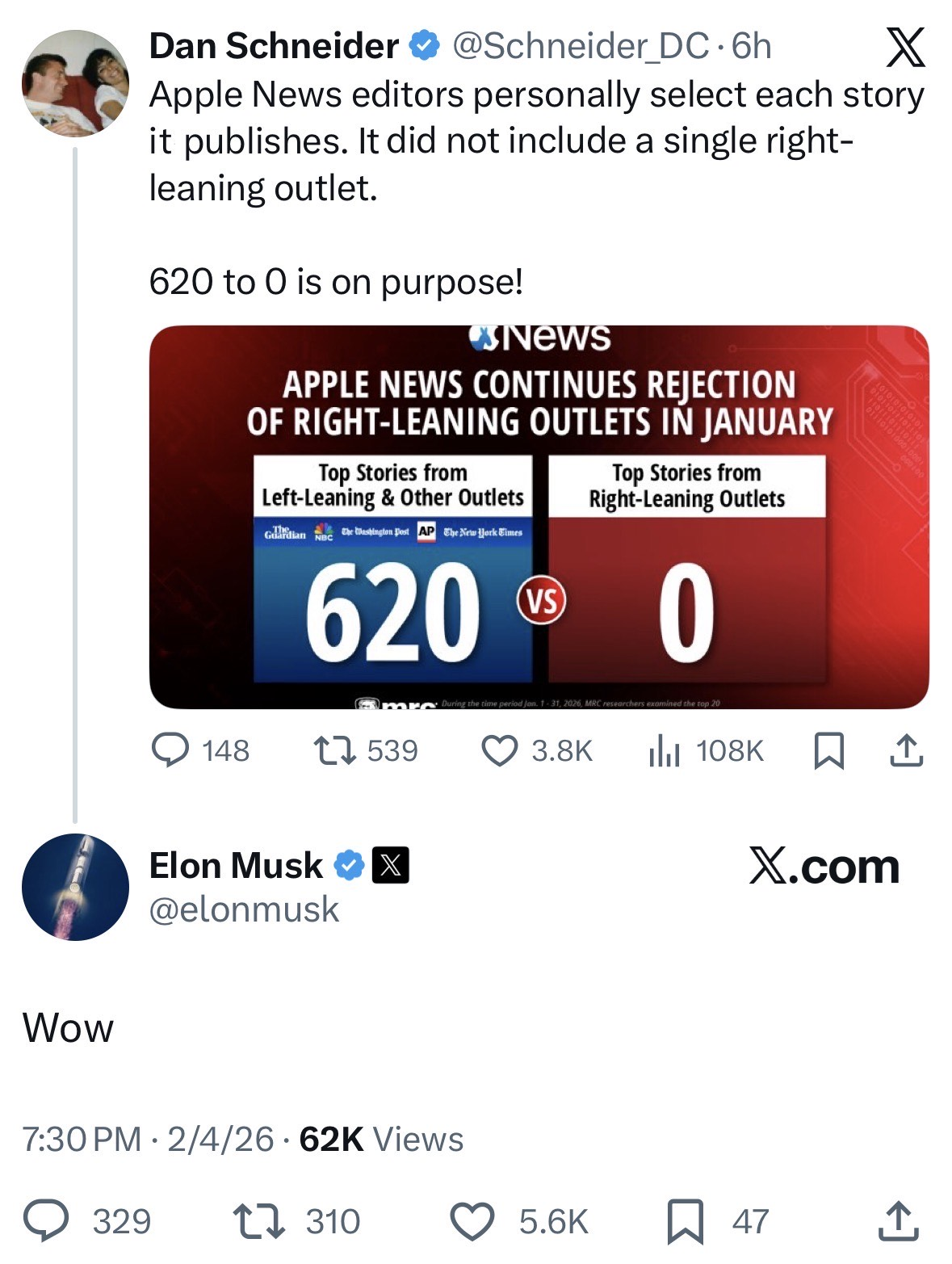Click Elon Musk display name
952x1264 pixels.
click(236, 866)
